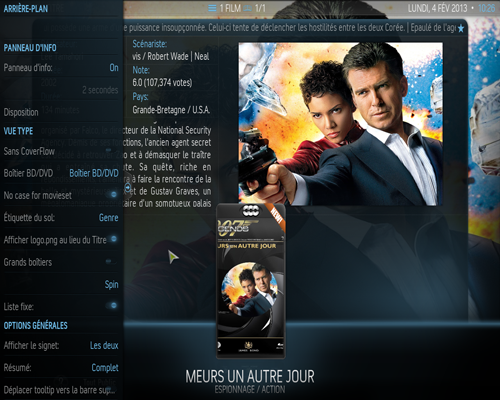The height and width of the screenshot is (400, 500).
Task: Click the page icon beside 1/1
Action: pos(247,8)
